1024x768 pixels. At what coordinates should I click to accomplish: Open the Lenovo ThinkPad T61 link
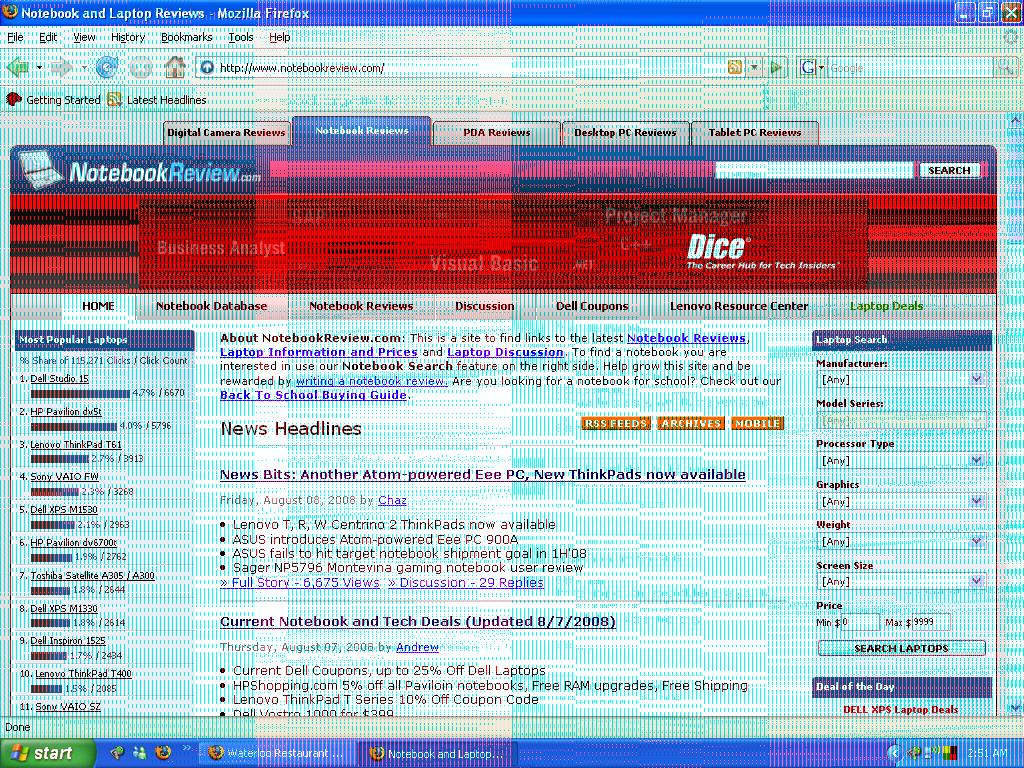point(76,445)
